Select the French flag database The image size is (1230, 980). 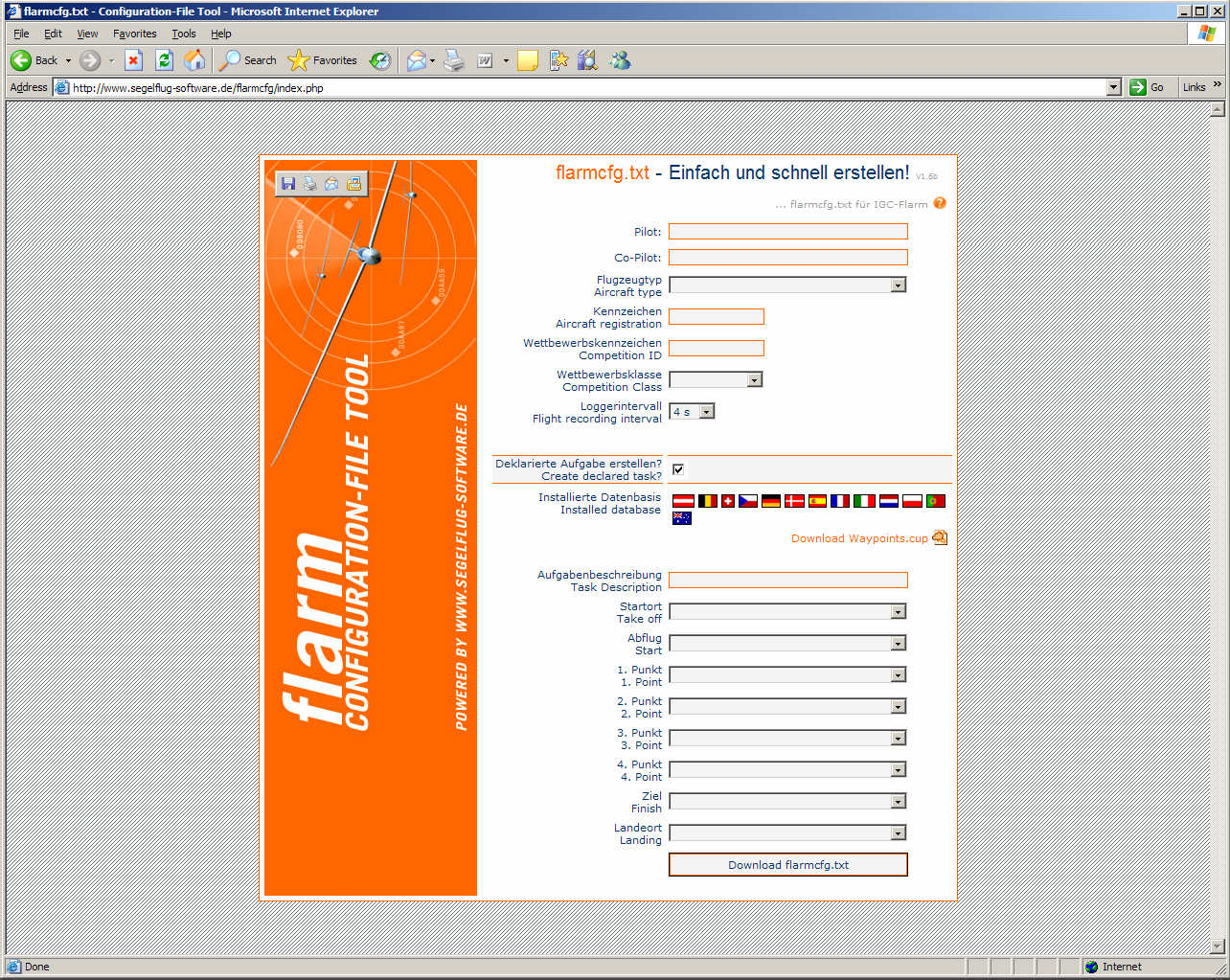(x=840, y=501)
